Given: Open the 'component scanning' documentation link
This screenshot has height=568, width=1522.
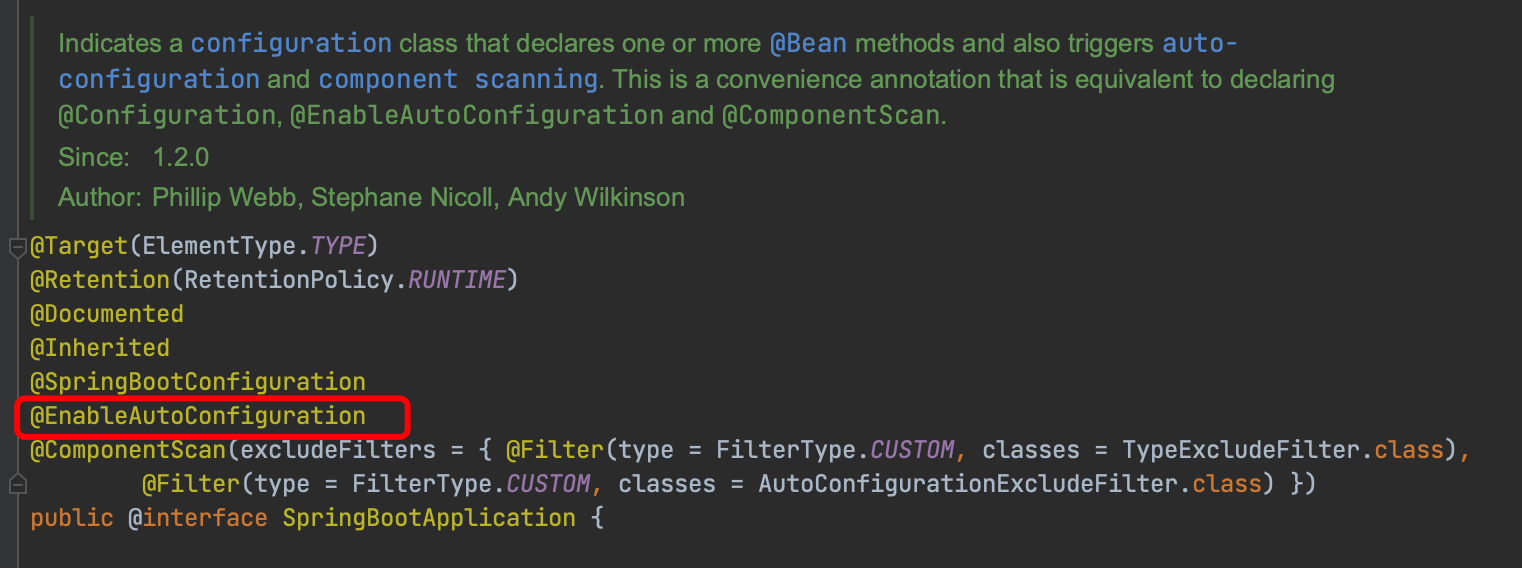Looking at the screenshot, I should [458, 79].
